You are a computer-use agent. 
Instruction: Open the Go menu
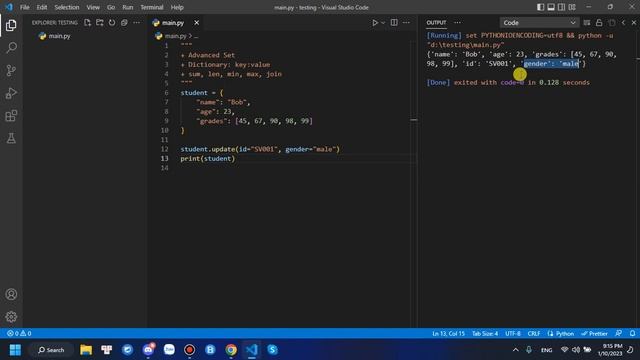pyautogui.click(x=111, y=7)
